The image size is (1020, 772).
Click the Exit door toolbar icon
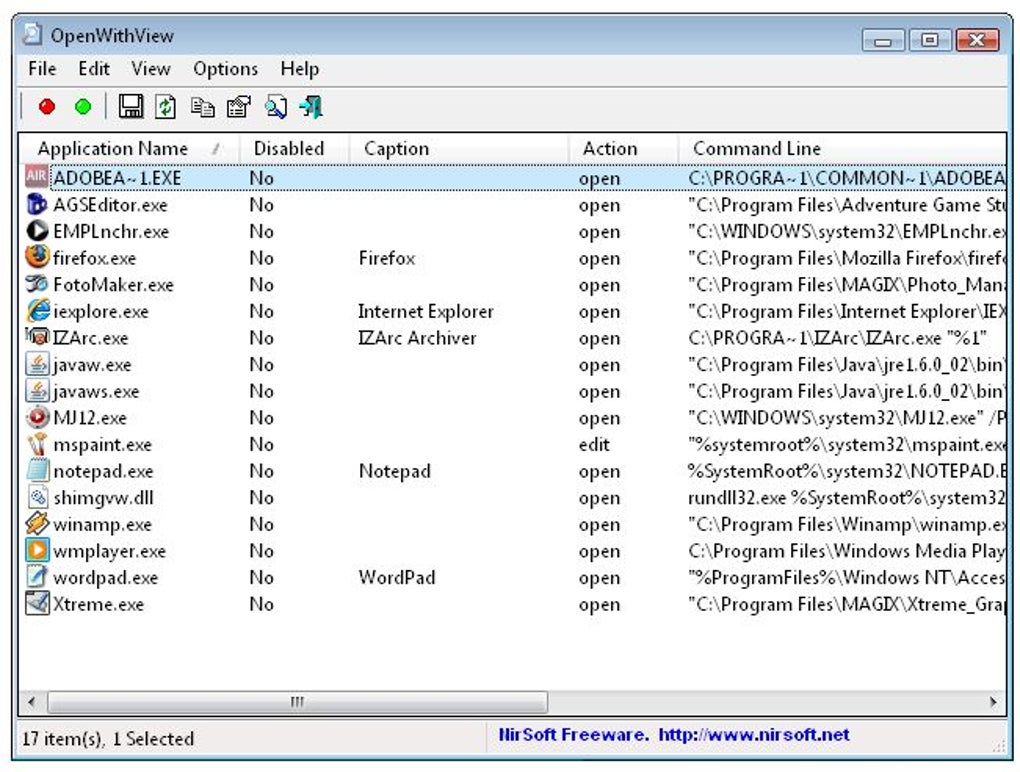tap(311, 107)
